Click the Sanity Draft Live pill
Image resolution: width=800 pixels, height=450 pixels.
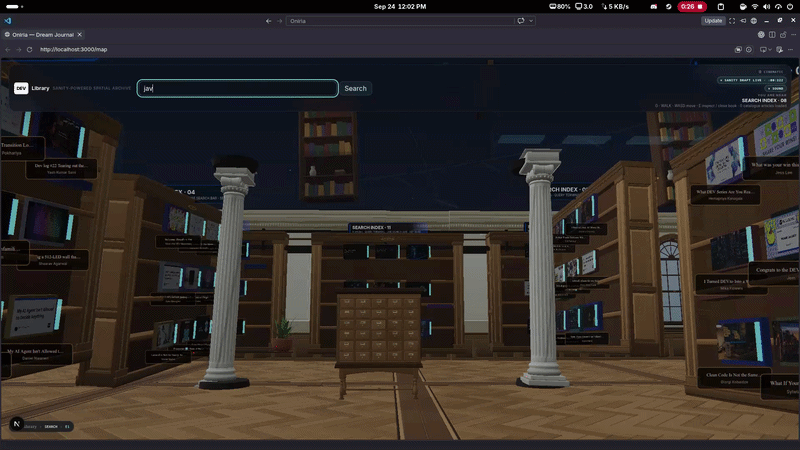click(752, 80)
